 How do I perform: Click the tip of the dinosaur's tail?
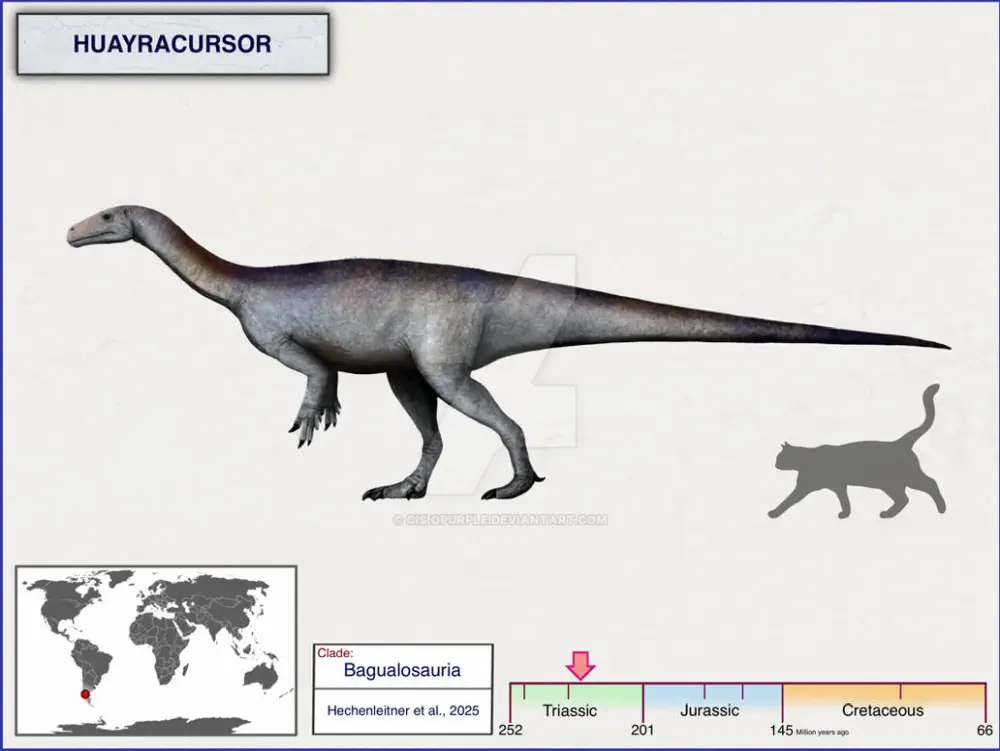940,347
